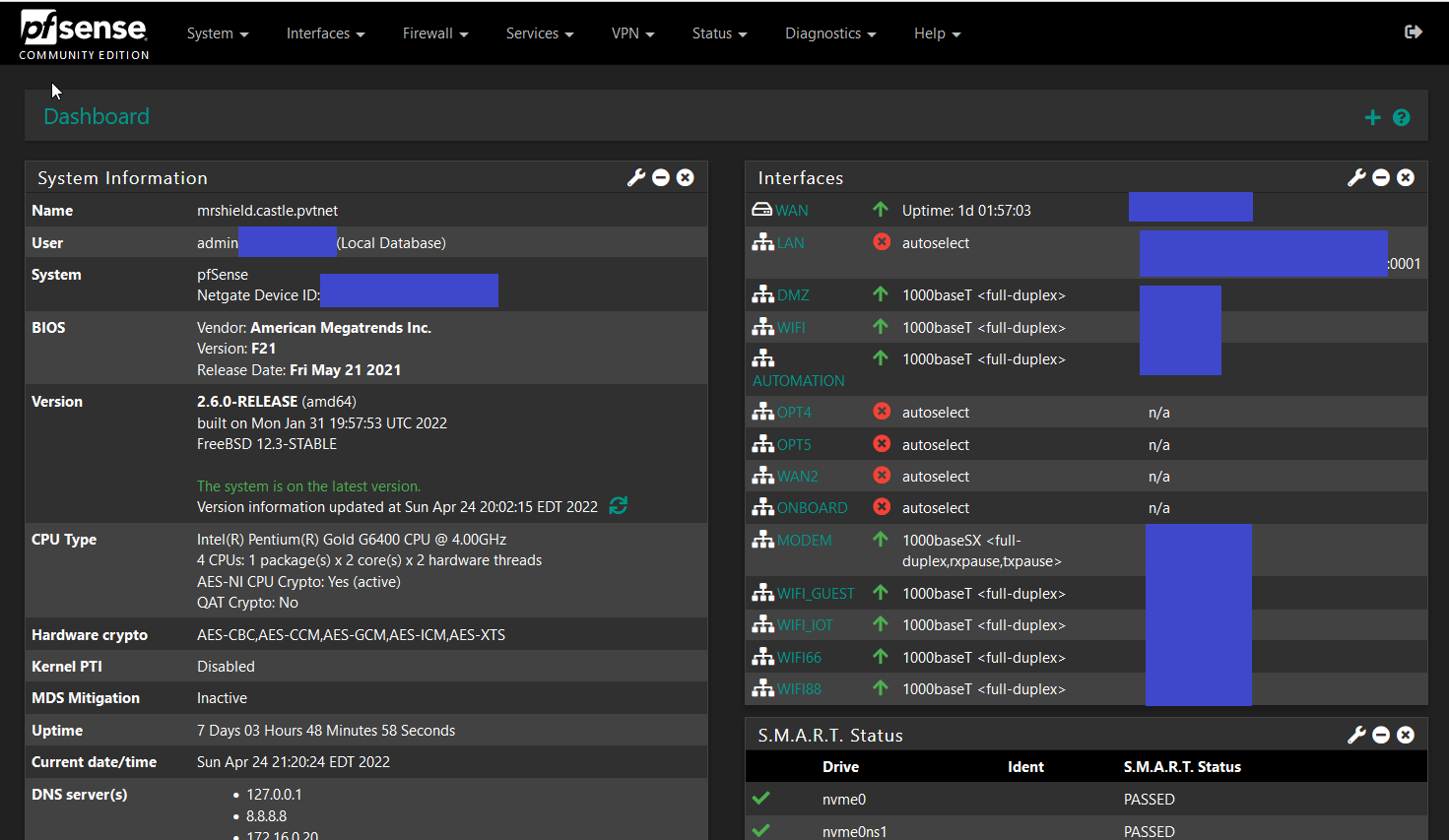Click the green up arrow for WAN

tap(881, 210)
